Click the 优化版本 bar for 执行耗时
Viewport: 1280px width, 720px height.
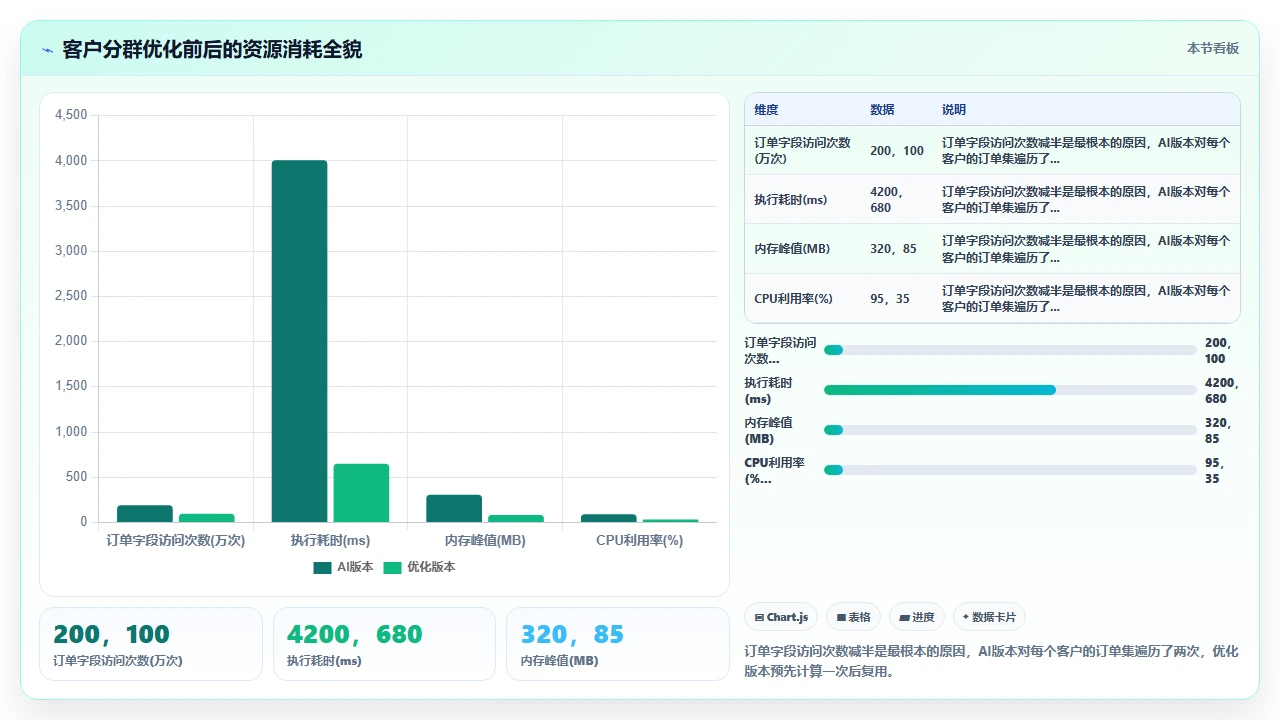361,493
